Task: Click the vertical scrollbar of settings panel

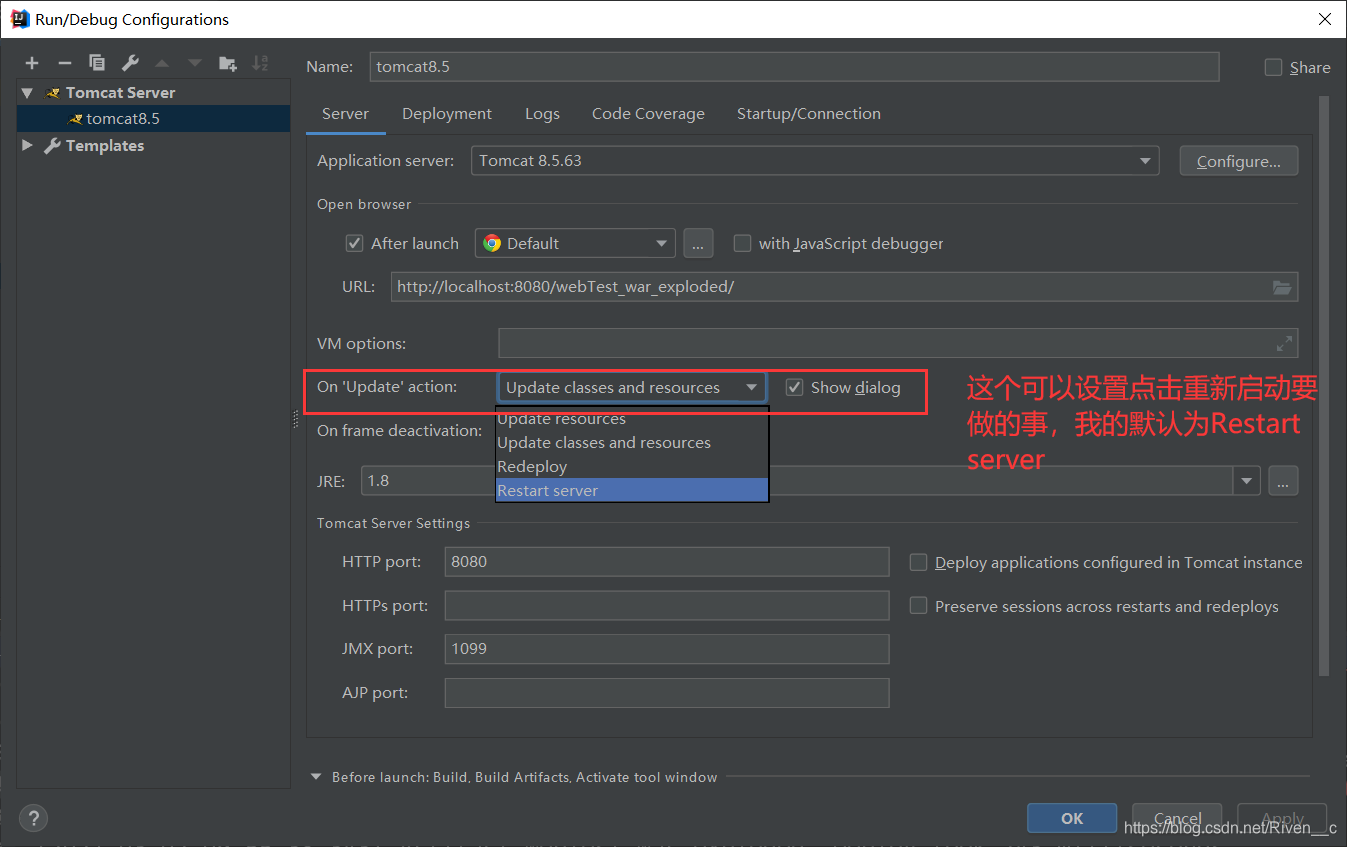Action: point(1324,385)
